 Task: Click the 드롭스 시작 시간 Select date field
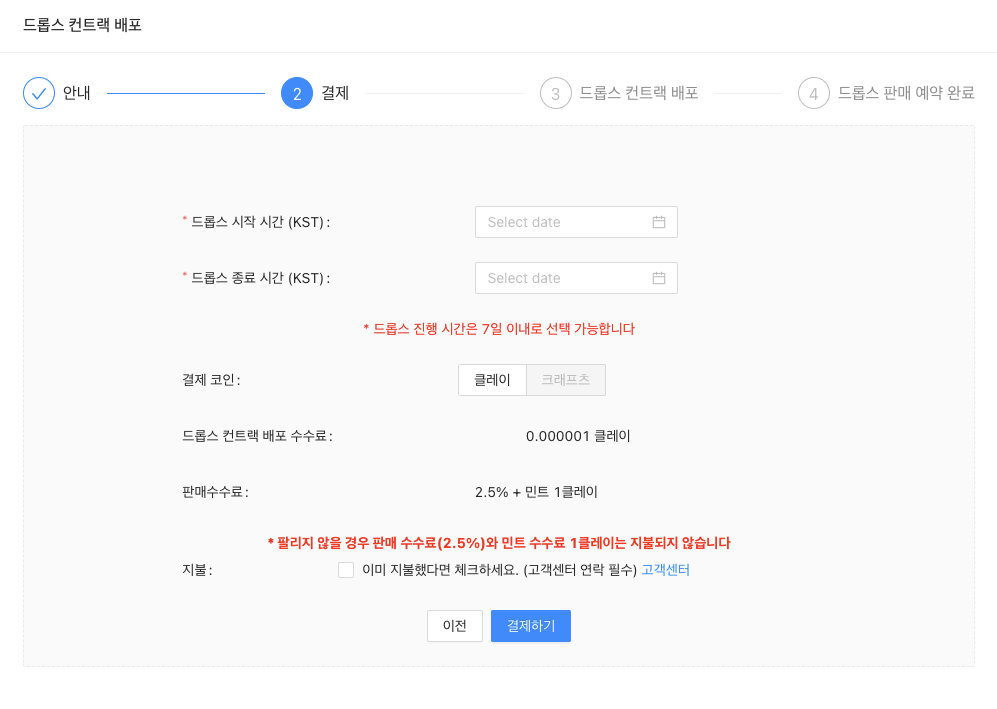coord(576,222)
